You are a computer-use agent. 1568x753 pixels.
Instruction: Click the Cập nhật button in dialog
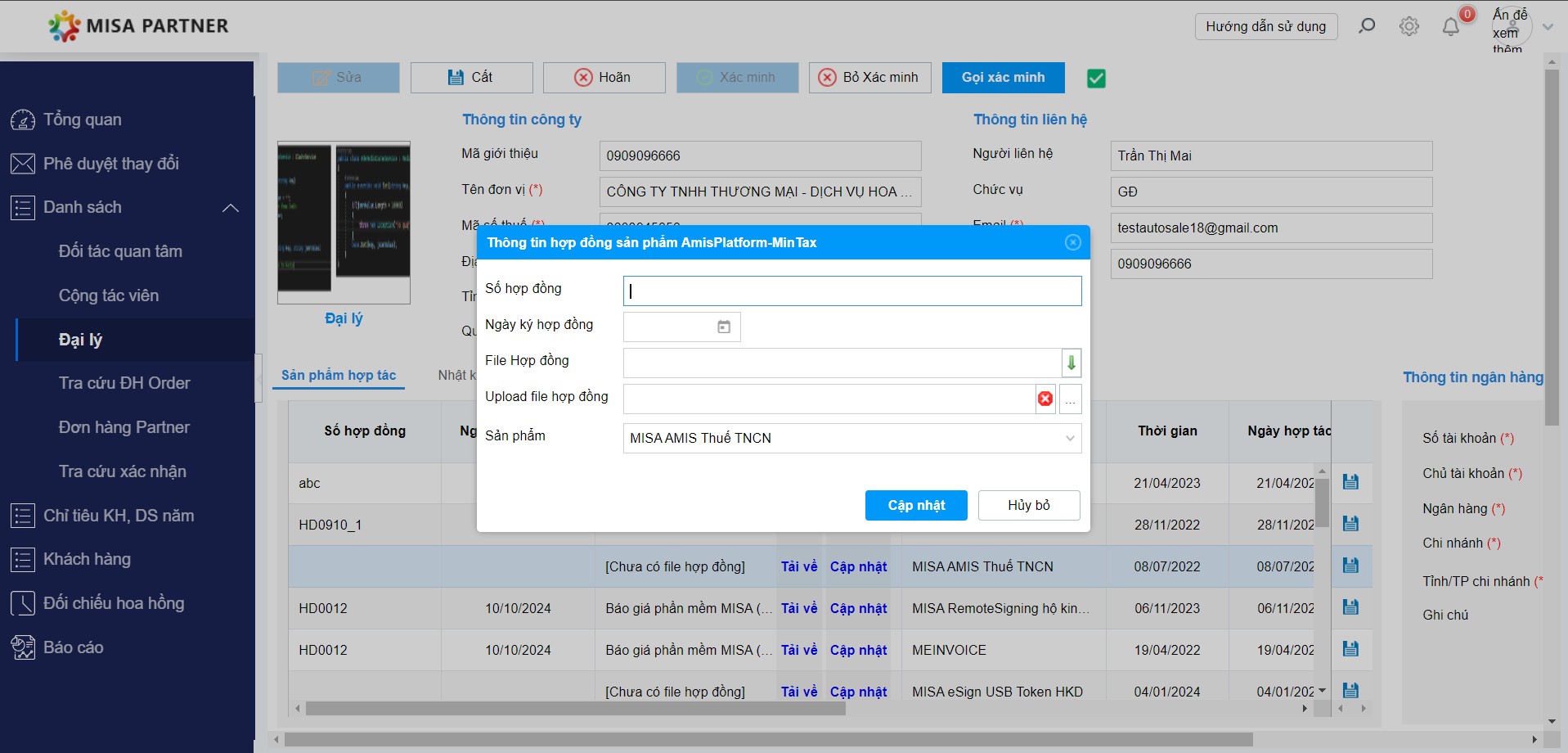coord(916,505)
